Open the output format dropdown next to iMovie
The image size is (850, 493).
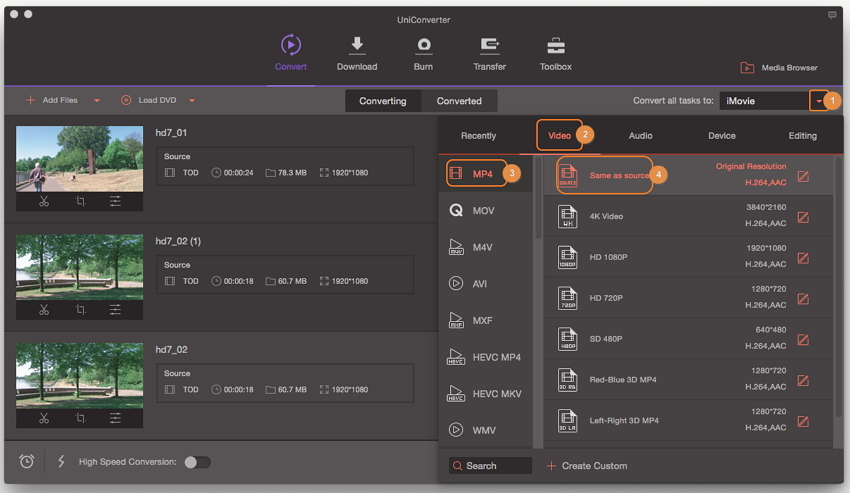tap(820, 101)
